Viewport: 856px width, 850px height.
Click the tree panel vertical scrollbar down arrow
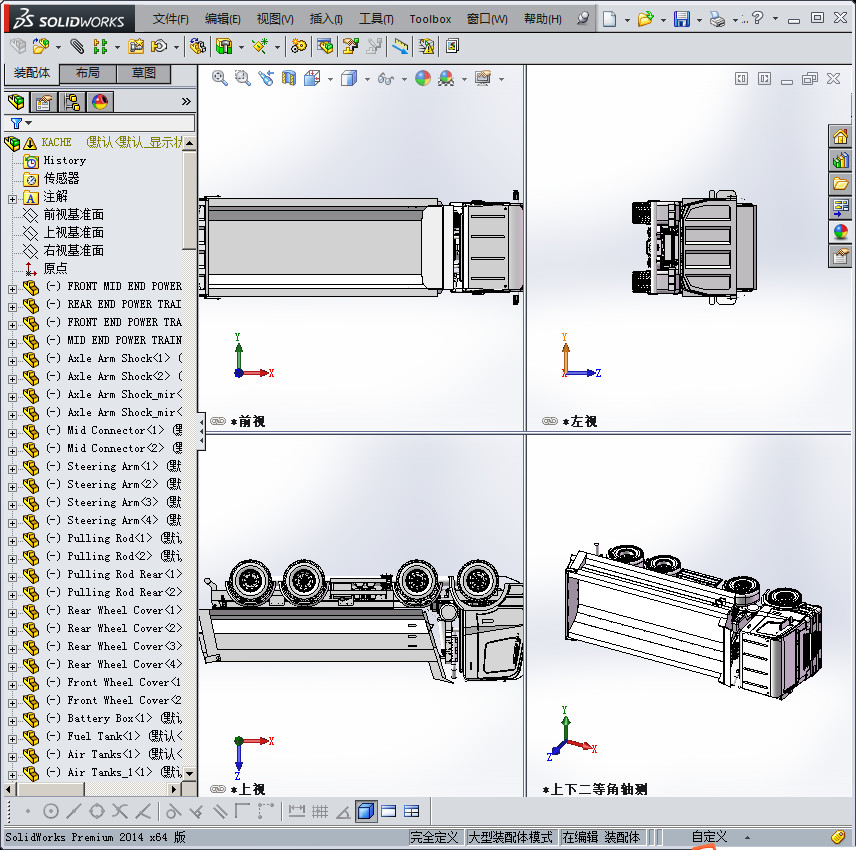pyautogui.click(x=189, y=773)
